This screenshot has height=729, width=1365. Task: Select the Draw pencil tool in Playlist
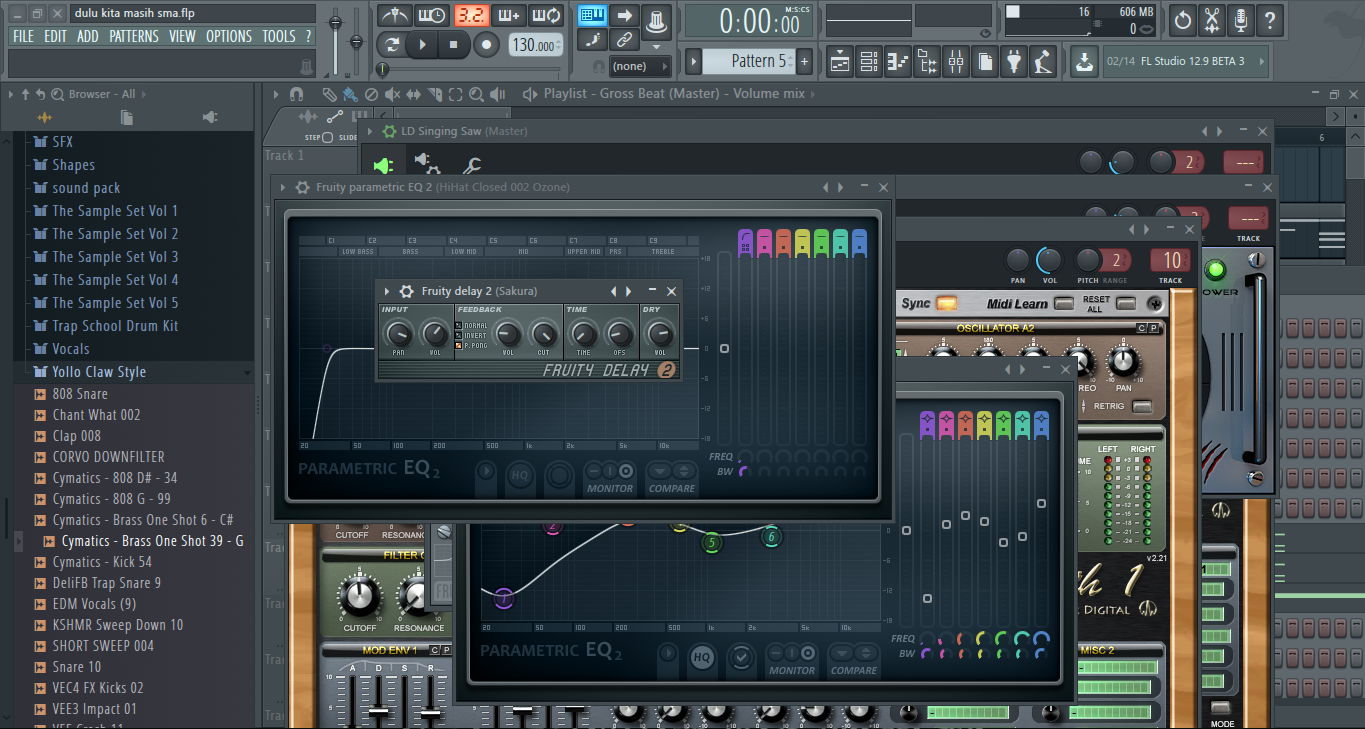click(x=328, y=94)
